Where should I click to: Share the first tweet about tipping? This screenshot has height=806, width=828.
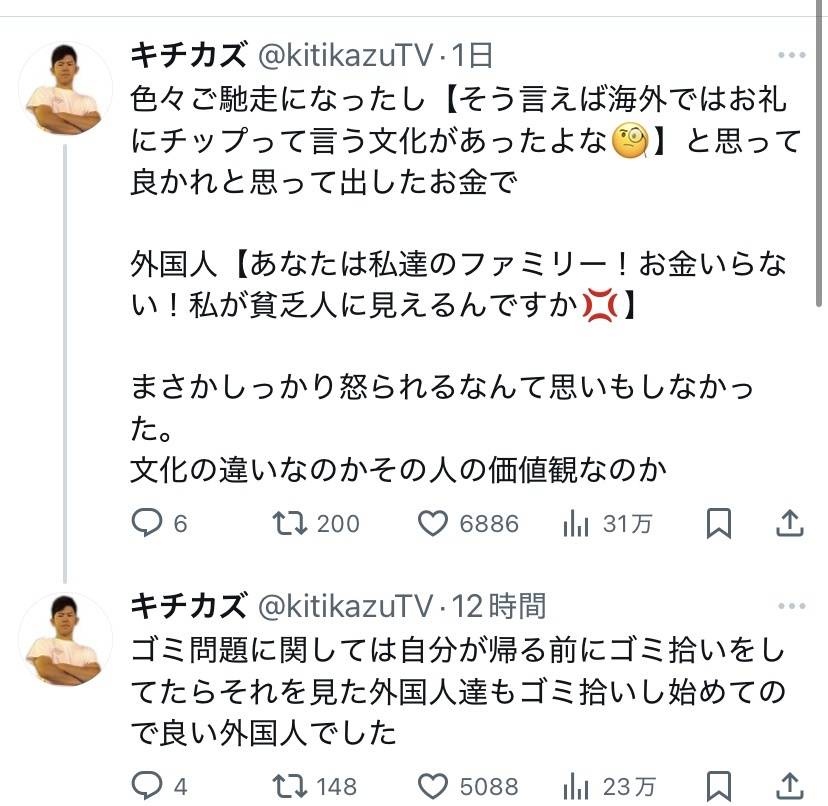[x=789, y=522]
